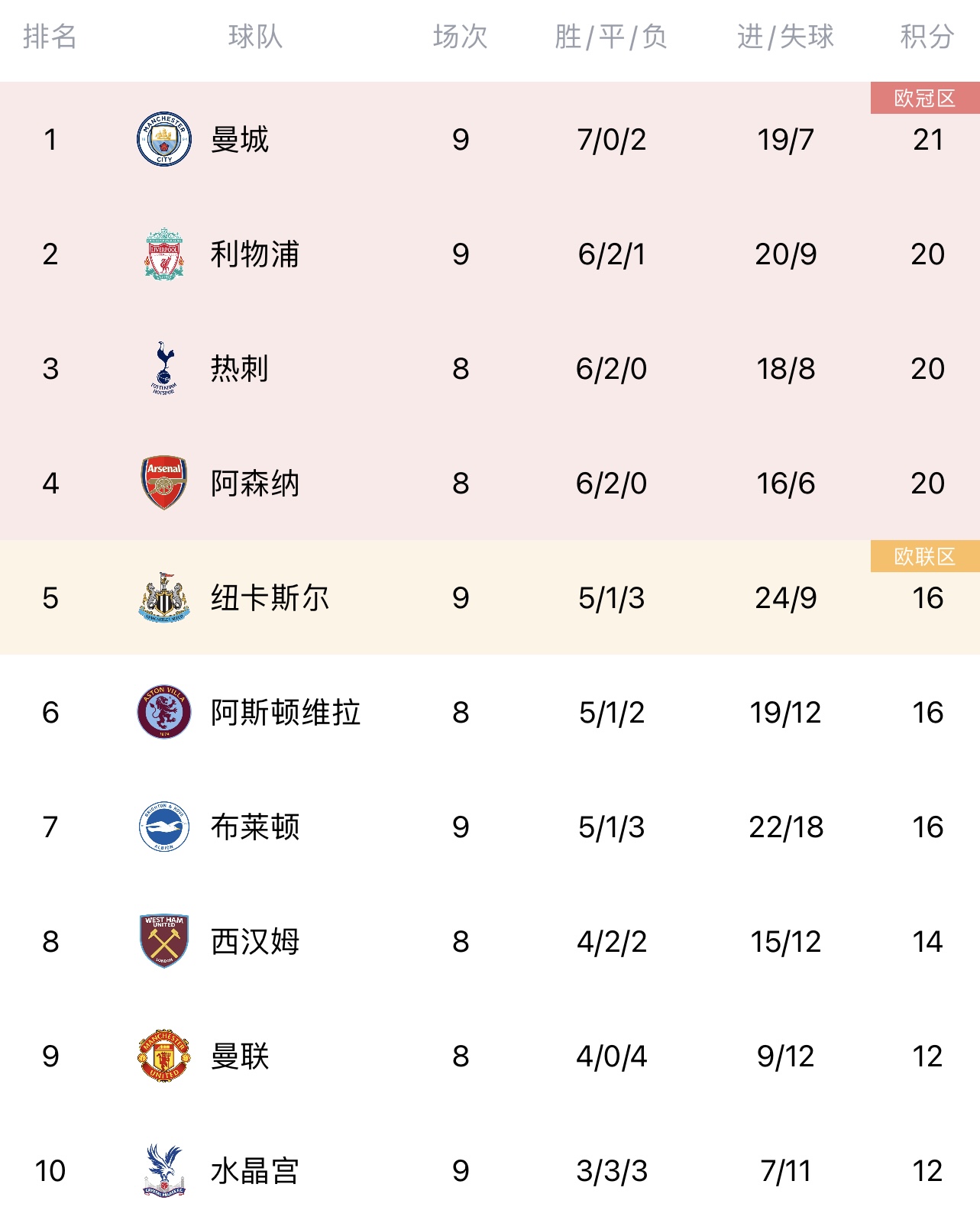Click the Manchester City club crest

click(x=163, y=139)
